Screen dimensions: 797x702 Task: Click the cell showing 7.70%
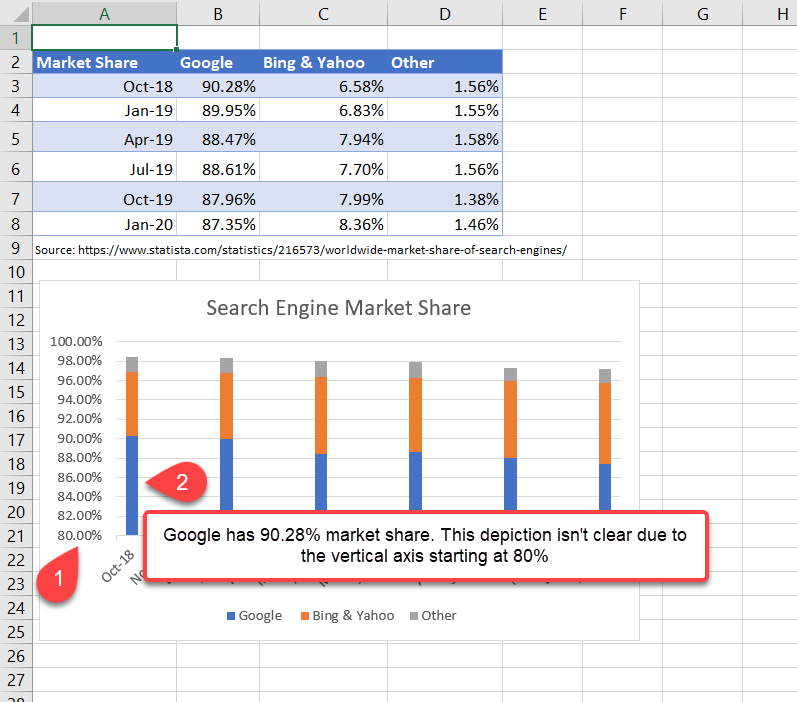323,169
